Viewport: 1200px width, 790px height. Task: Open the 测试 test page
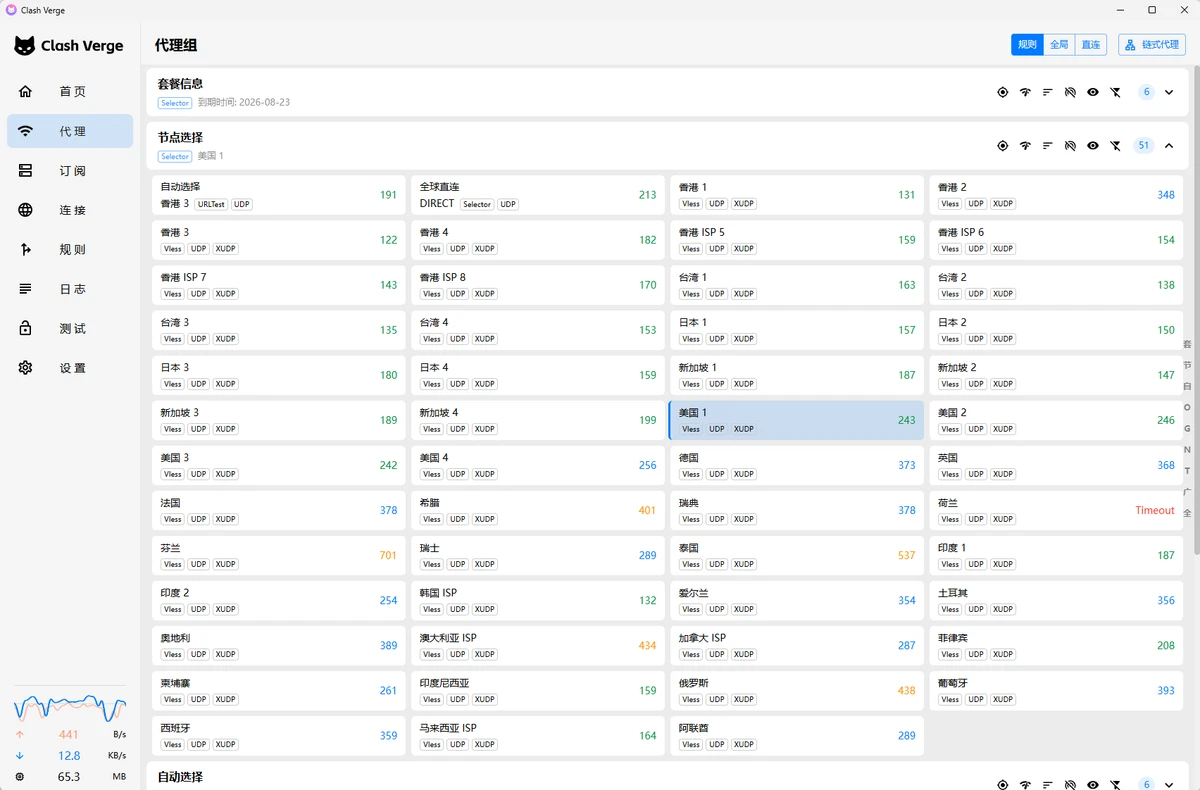click(70, 328)
